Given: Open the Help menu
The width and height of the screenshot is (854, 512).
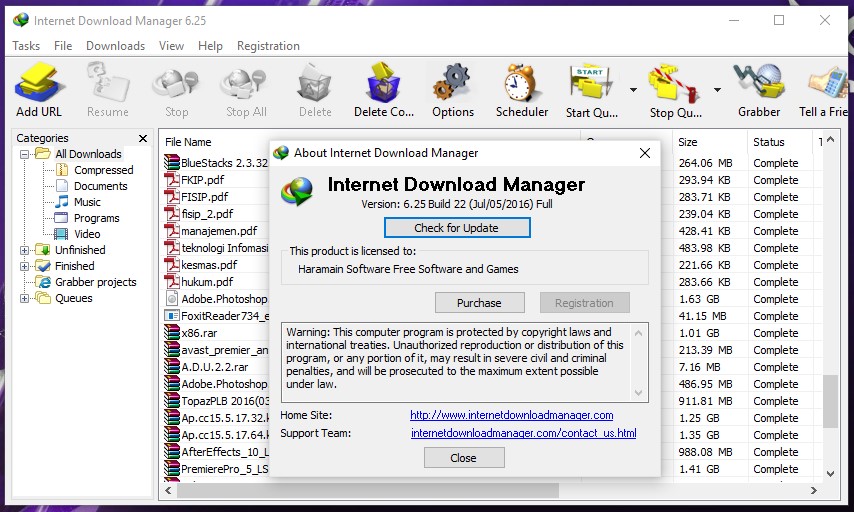Looking at the screenshot, I should [210, 46].
